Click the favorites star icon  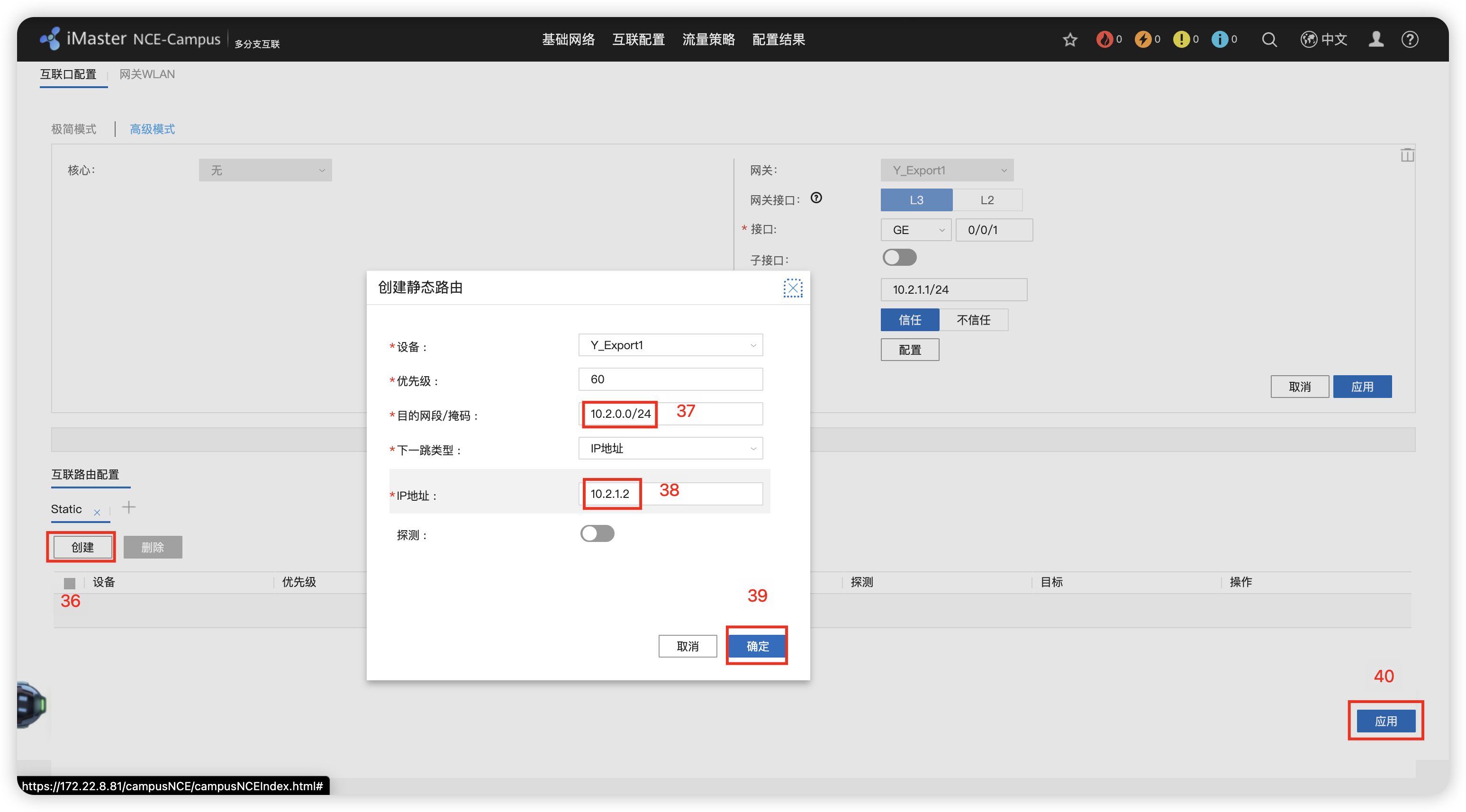click(1070, 39)
